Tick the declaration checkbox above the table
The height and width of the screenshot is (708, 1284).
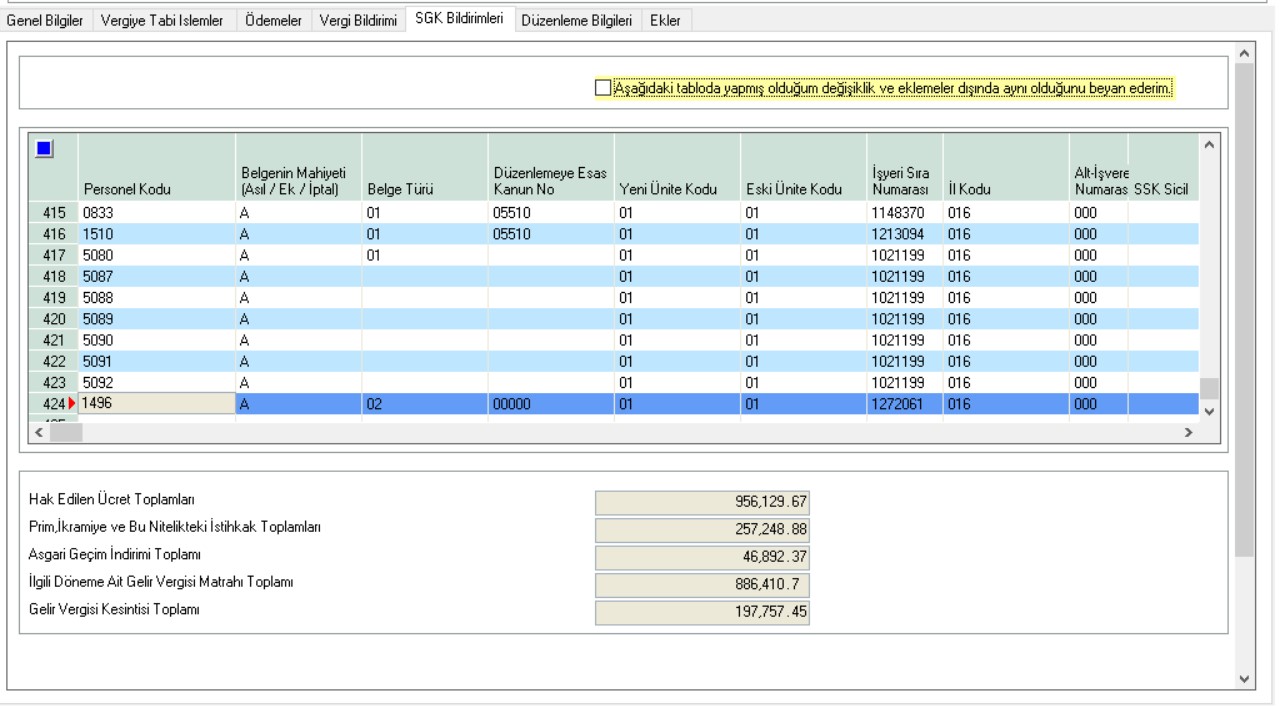click(602, 88)
